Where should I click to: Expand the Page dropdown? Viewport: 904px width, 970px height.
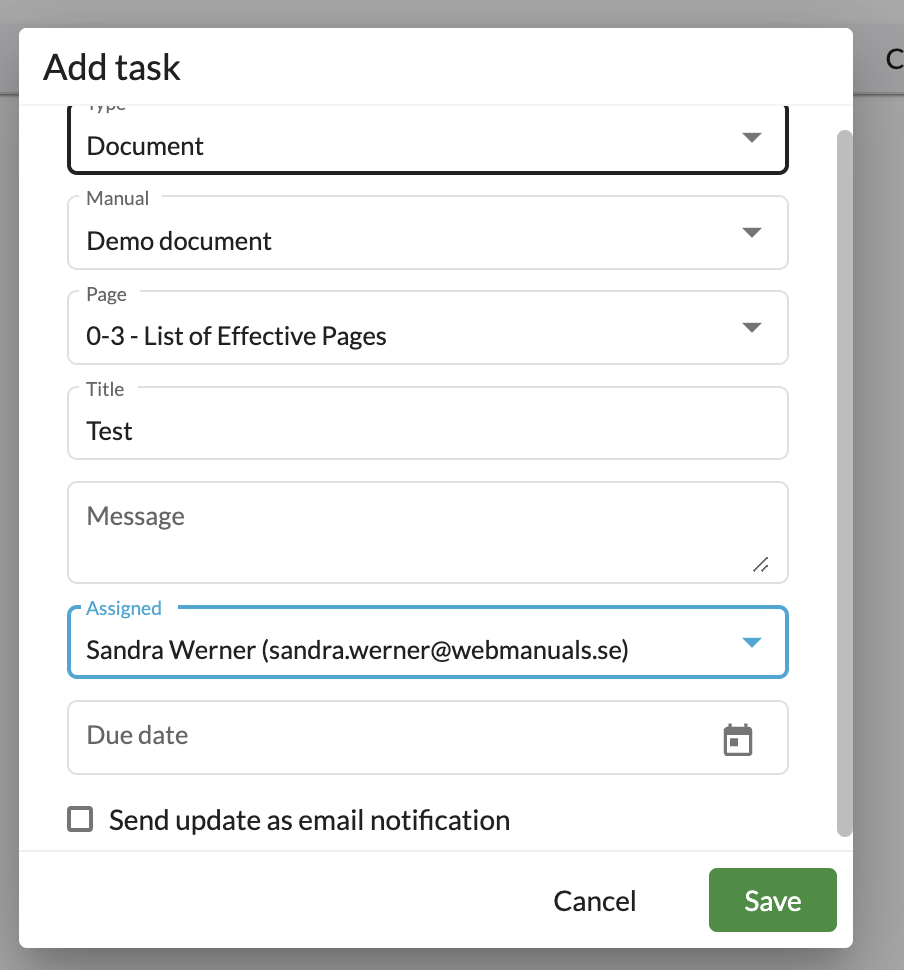(751, 327)
